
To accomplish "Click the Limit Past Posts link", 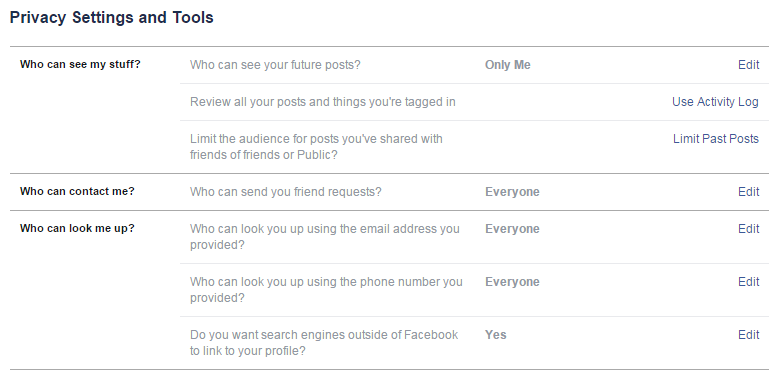I will 716,139.
